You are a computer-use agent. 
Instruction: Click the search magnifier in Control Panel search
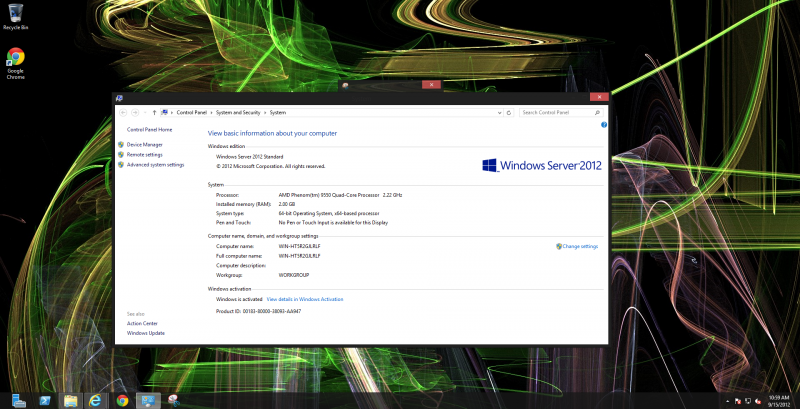point(597,113)
